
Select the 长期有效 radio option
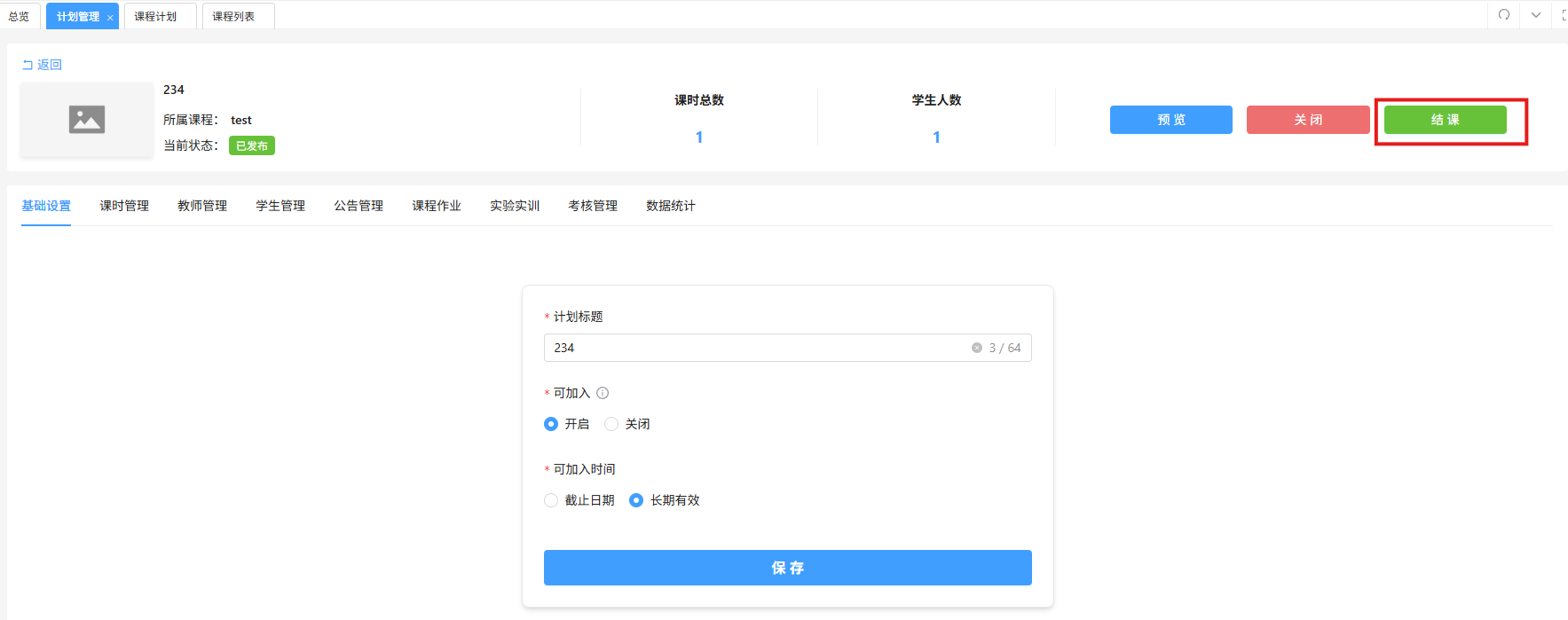[636, 500]
